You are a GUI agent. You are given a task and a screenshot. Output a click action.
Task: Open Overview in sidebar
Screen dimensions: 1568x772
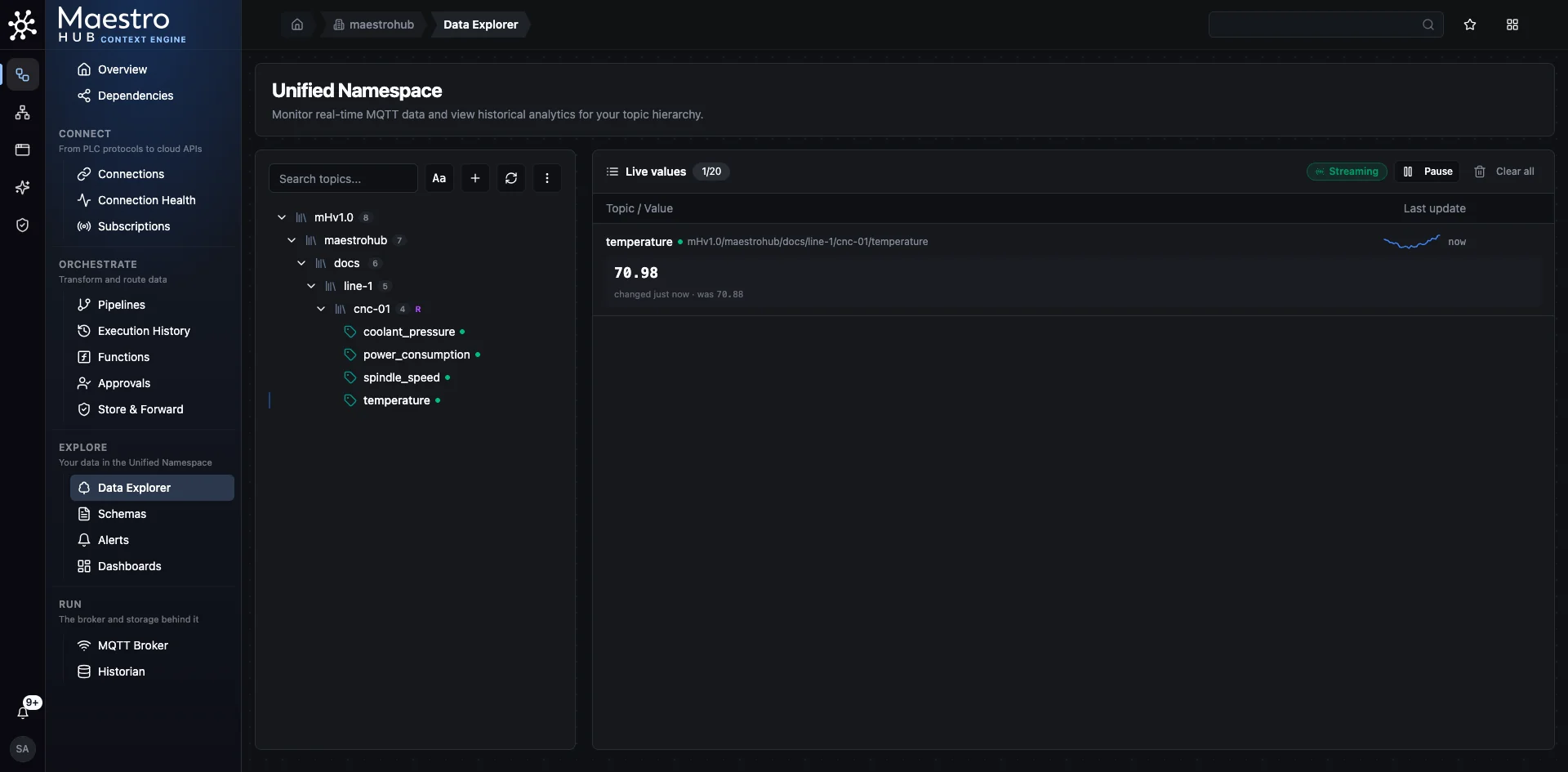[x=152, y=69]
